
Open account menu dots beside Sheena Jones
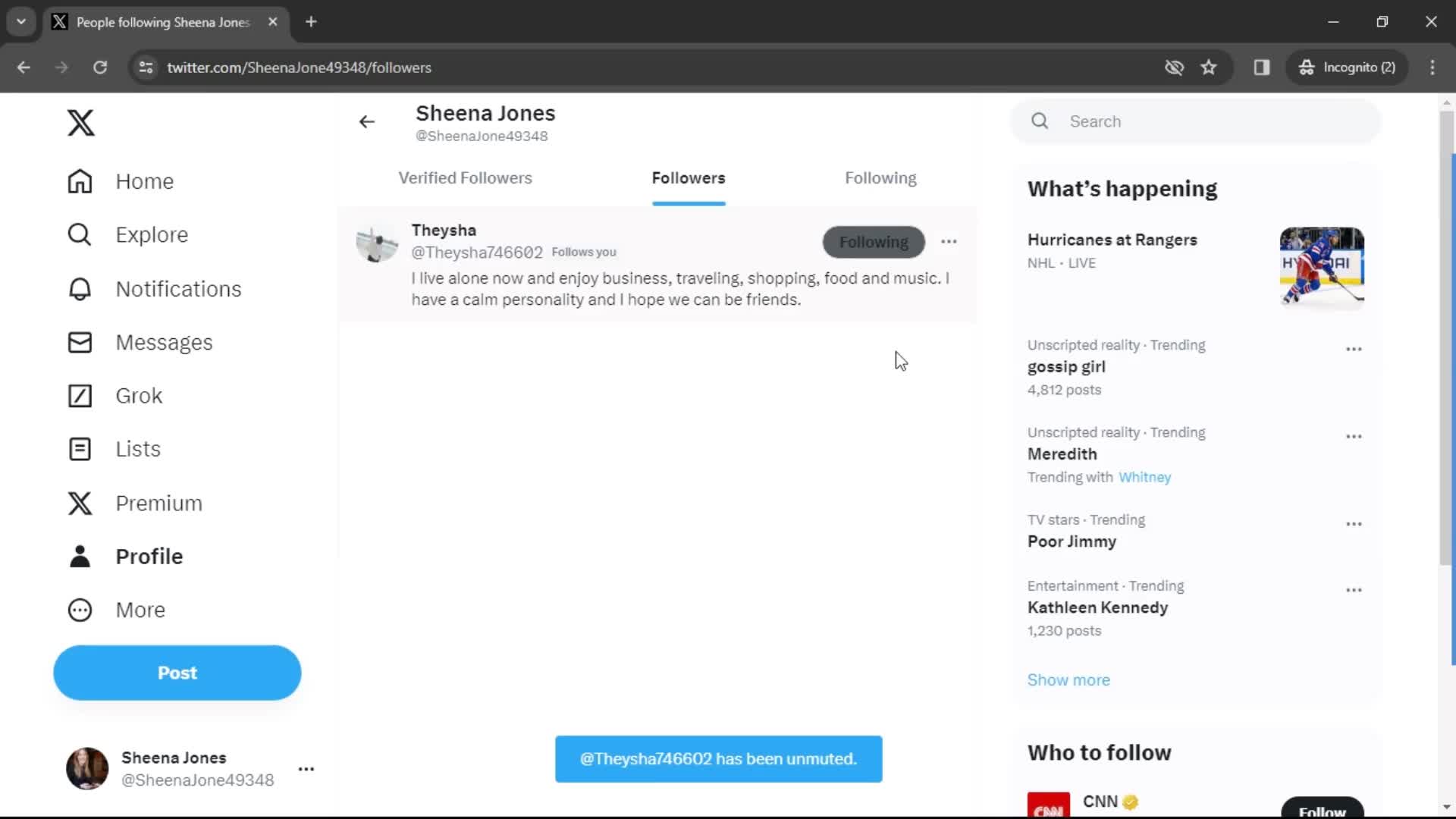(306, 769)
